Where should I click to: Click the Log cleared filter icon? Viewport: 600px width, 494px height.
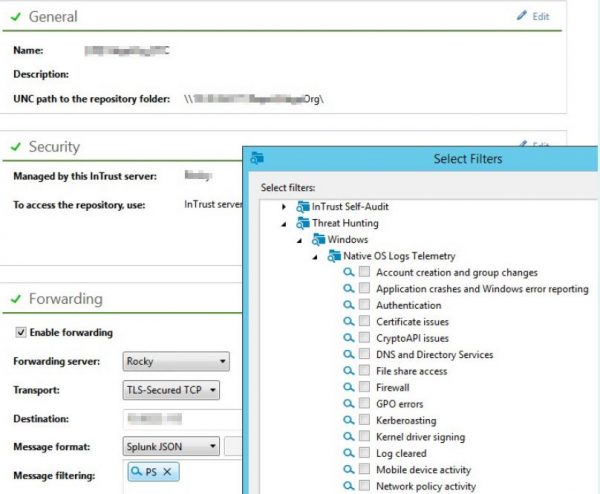(349, 454)
